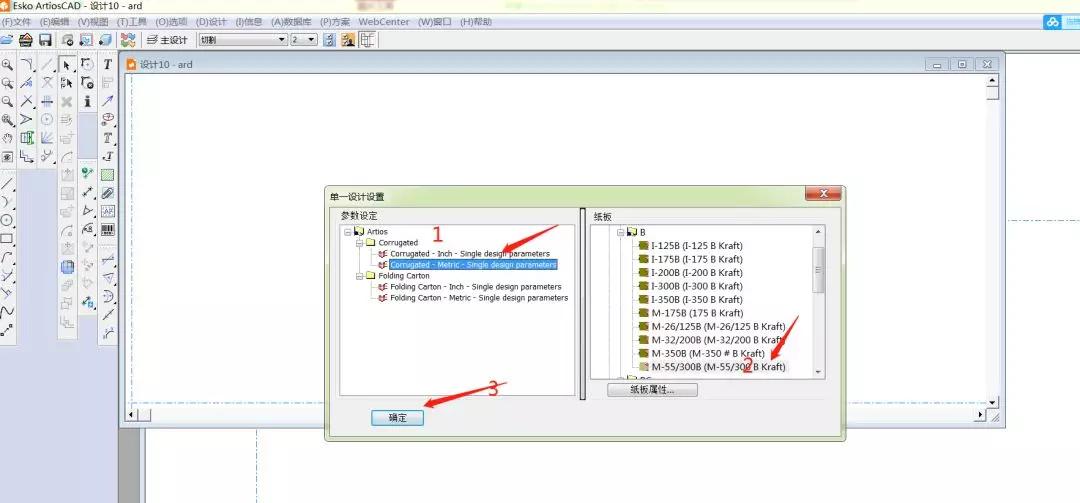The image size is (1080, 503).
Task: Select the Barcode tool icon
Action: point(107,229)
